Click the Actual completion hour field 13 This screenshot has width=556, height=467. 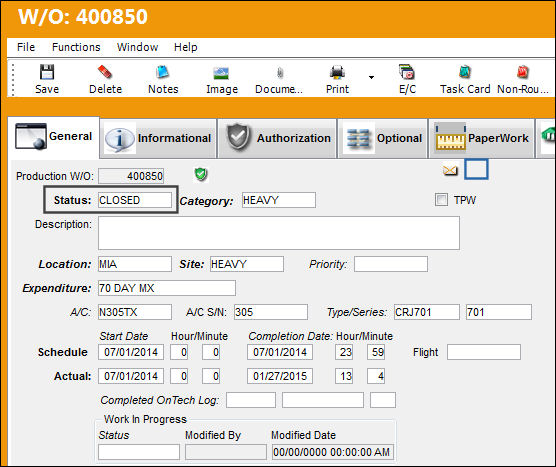344,376
